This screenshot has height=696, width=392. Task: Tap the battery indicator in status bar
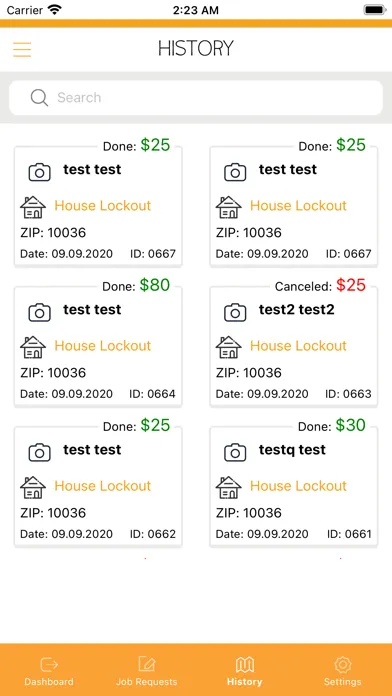pos(374,10)
